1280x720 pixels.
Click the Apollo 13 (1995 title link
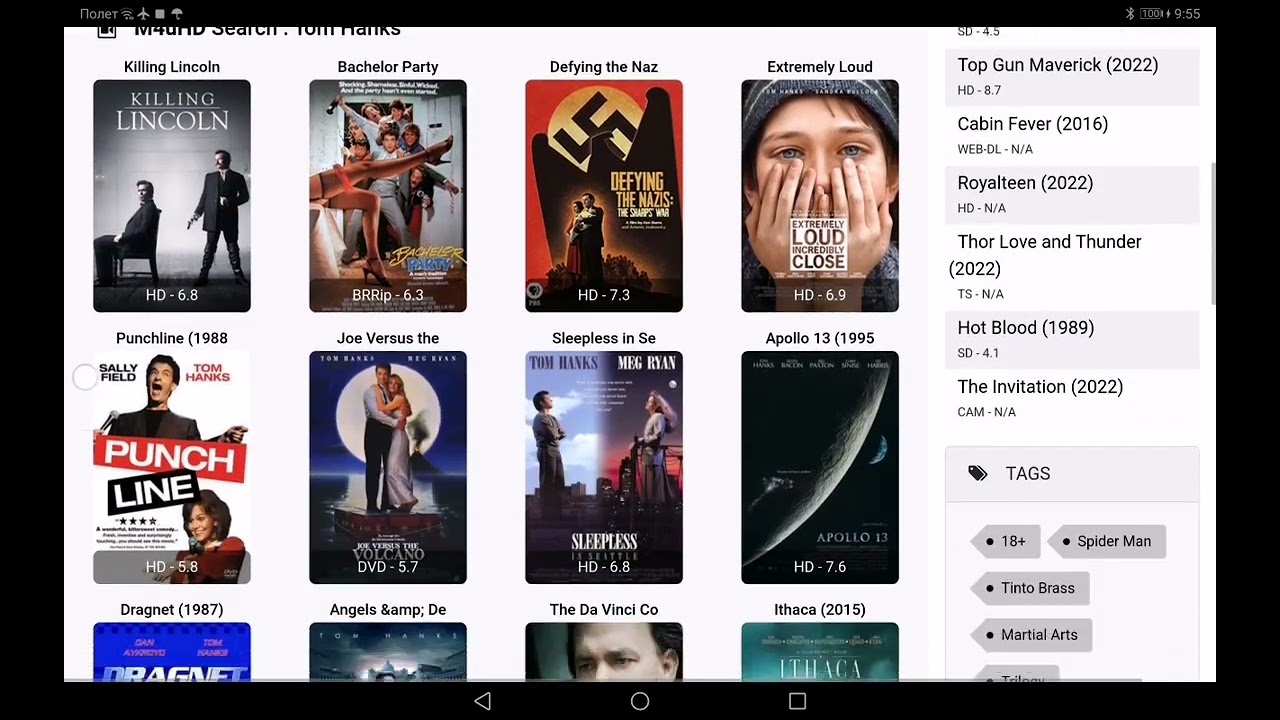pyautogui.click(x=820, y=338)
